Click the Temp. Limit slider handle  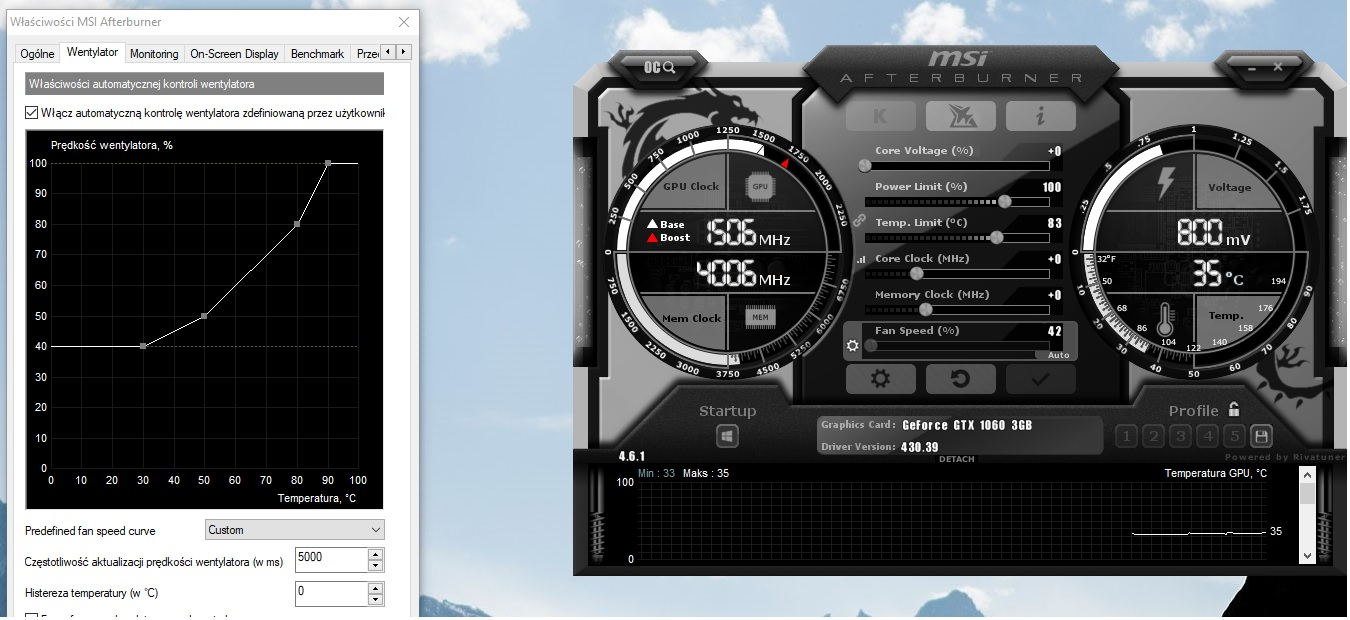996,237
